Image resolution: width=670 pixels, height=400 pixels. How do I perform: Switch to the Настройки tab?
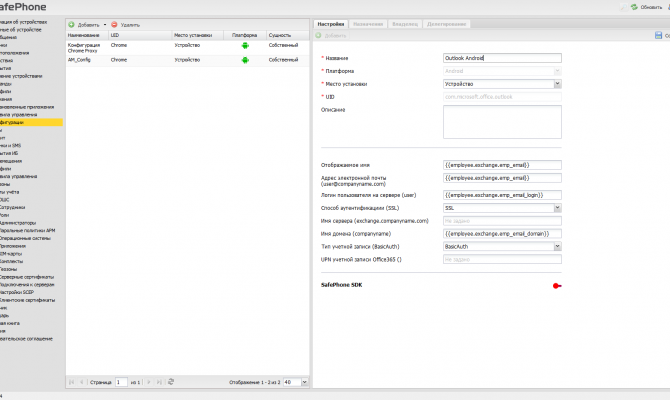[x=331, y=24]
